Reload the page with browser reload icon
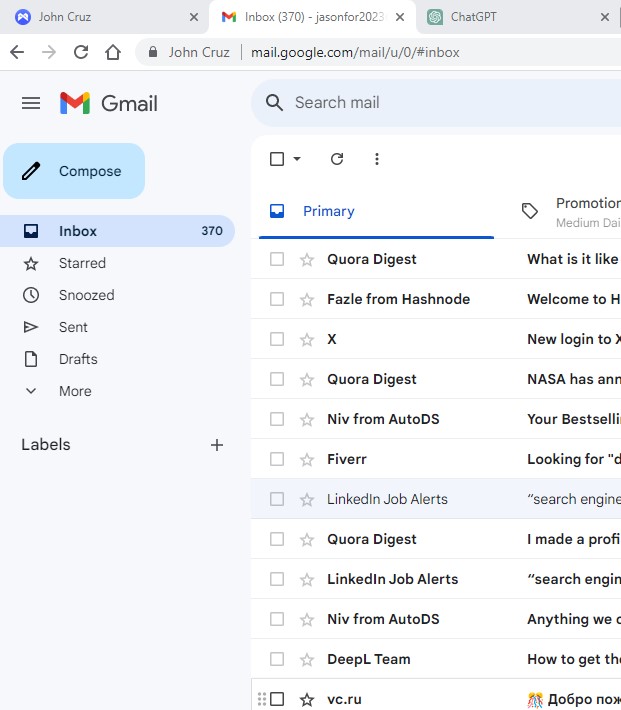 tap(81, 53)
